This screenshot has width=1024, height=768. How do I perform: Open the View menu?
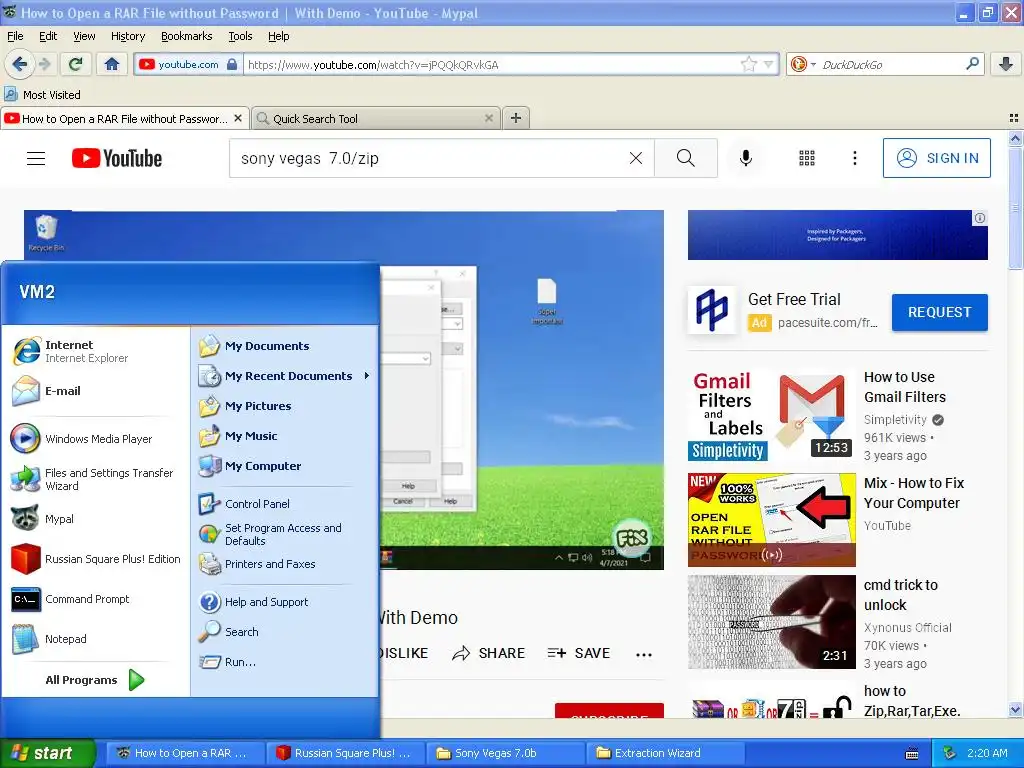pyautogui.click(x=84, y=36)
